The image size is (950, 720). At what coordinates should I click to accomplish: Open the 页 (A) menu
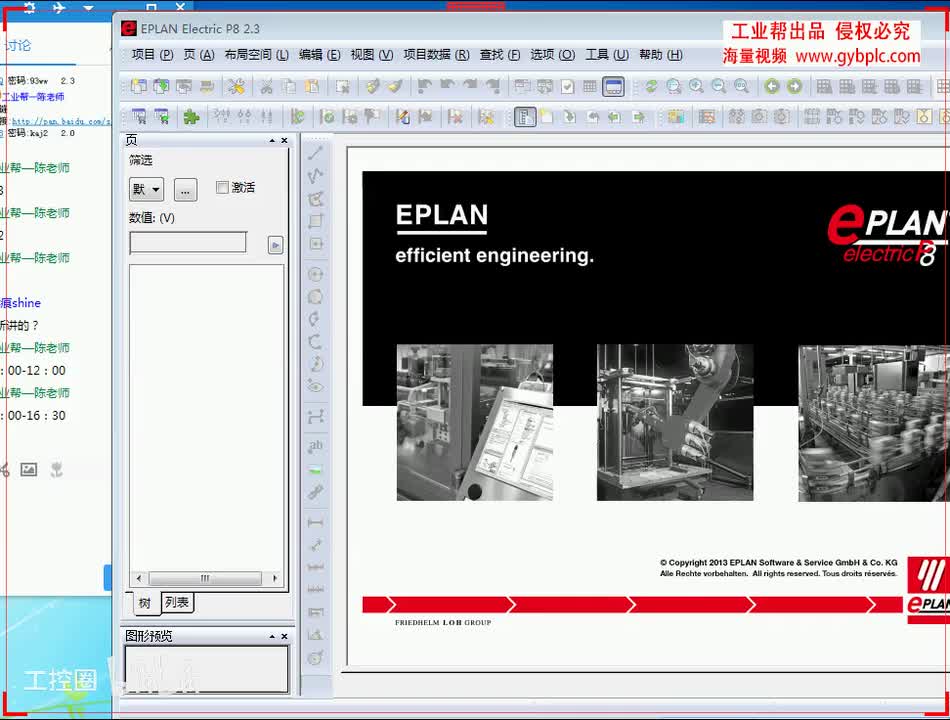pyautogui.click(x=199, y=55)
